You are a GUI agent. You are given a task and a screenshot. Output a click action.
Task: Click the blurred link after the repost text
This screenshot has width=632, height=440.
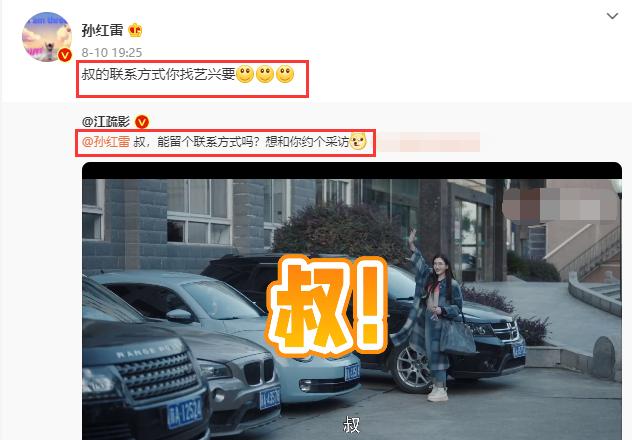click(x=429, y=142)
